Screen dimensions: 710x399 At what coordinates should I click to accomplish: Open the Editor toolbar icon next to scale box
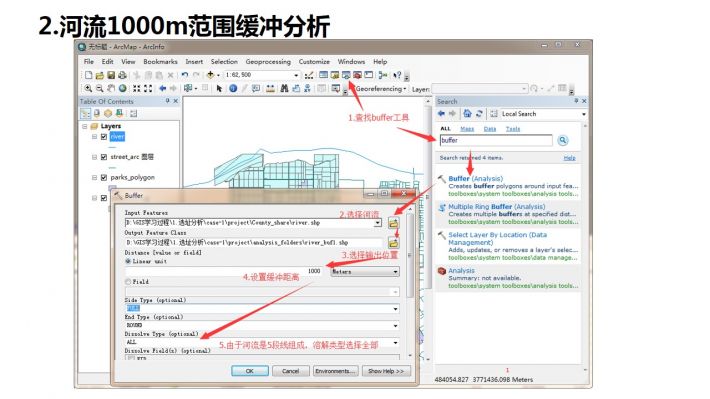[x=309, y=75]
